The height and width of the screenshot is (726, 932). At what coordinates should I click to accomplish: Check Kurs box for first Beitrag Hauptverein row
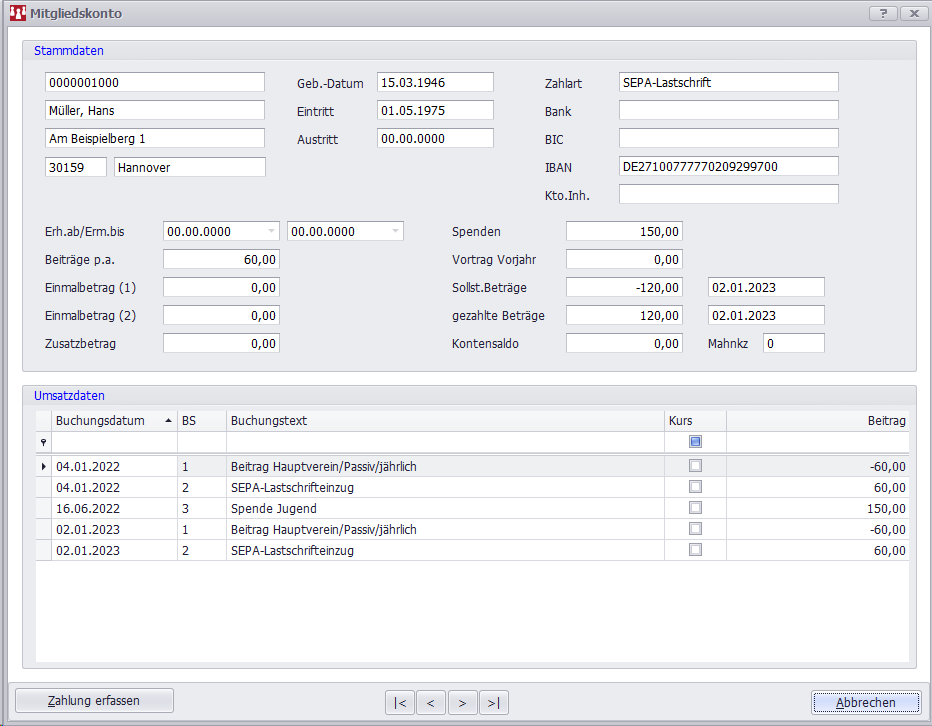tap(695, 466)
